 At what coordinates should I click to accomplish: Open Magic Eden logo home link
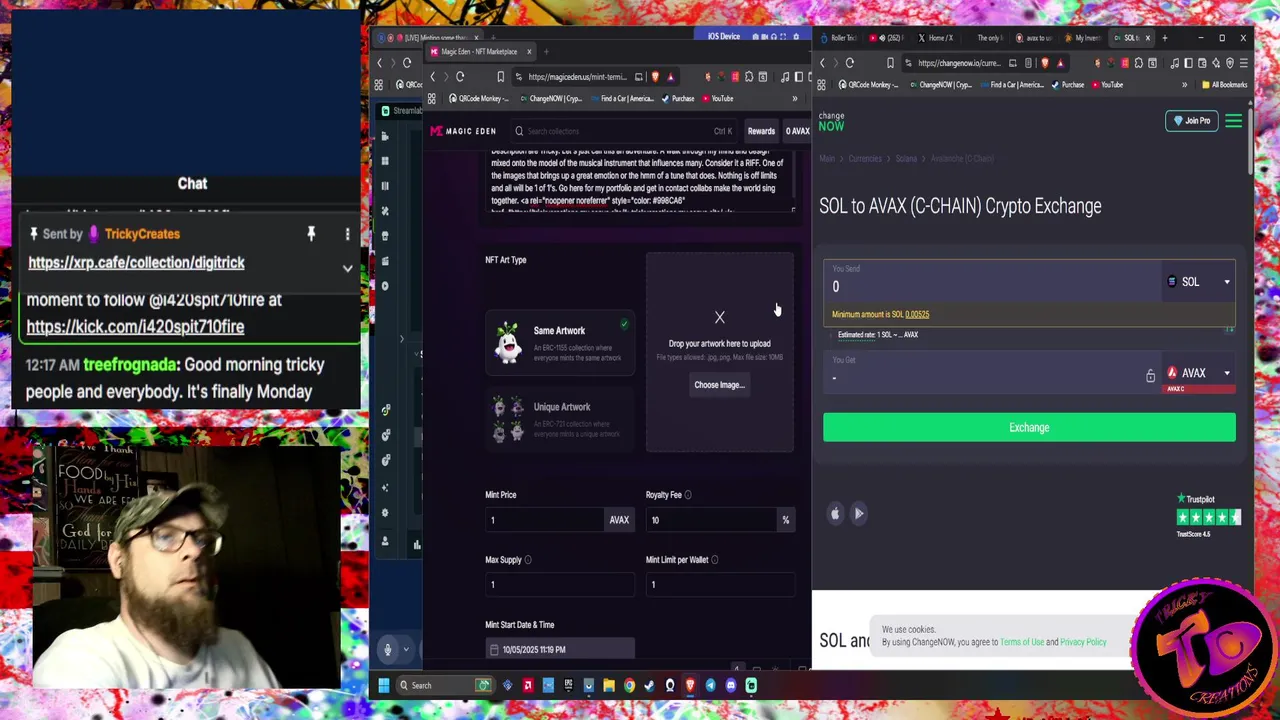pyautogui.click(x=463, y=131)
